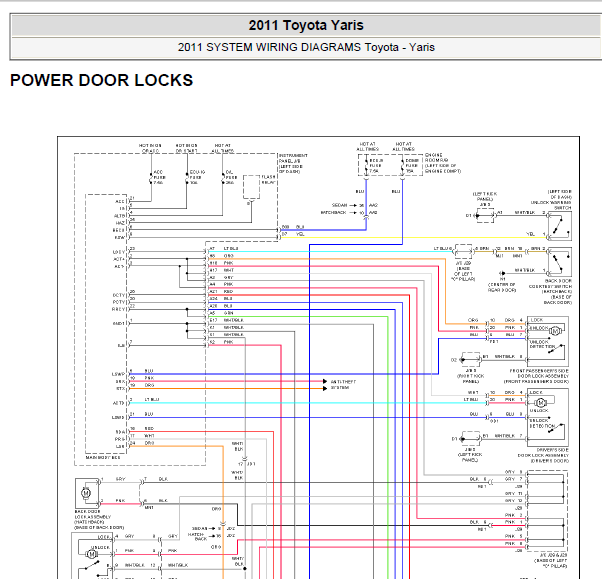Click the ACC terminal label on ECU

[x=120, y=201]
